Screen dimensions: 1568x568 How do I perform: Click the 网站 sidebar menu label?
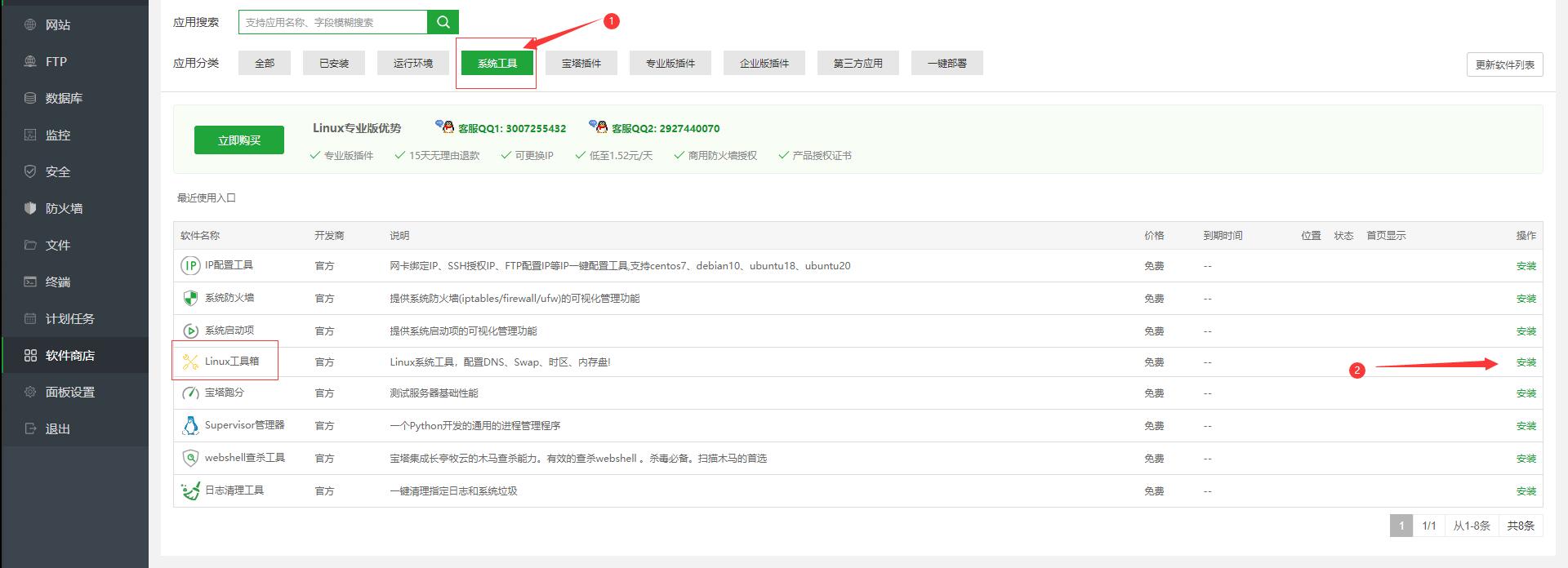[x=58, y=24]
